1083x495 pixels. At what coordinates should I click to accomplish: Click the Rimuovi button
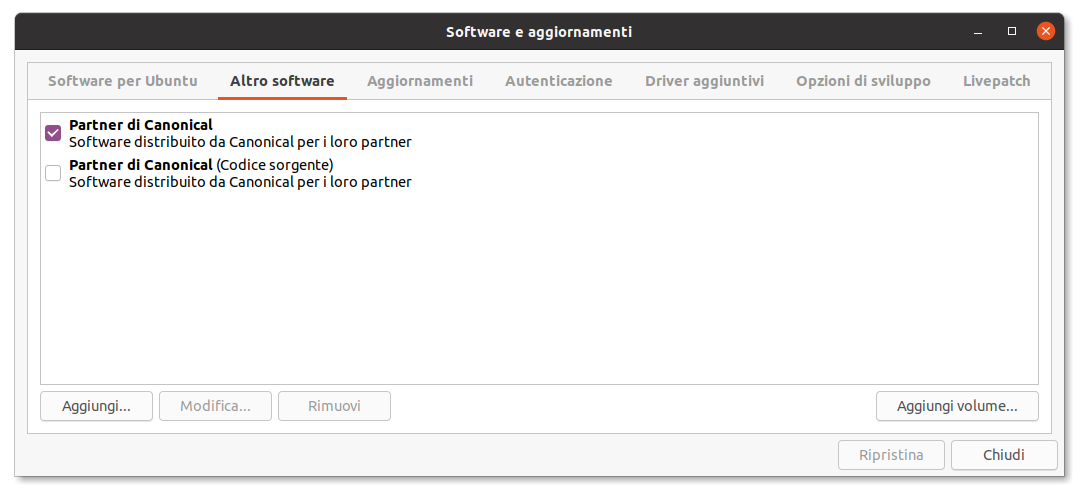[334, 406]
